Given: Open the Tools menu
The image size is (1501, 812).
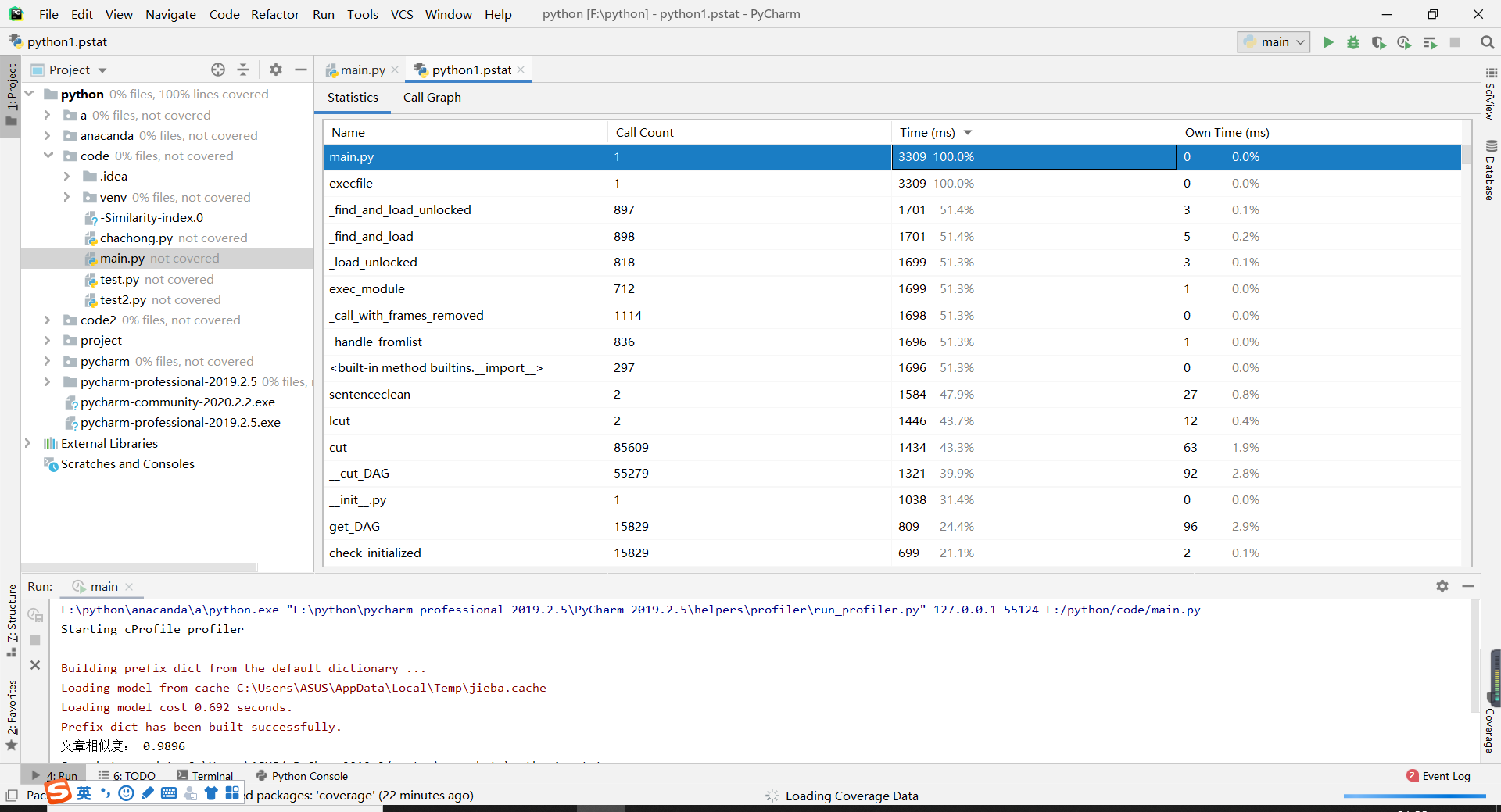Looking at the screenshot, I should coord(363,14).
